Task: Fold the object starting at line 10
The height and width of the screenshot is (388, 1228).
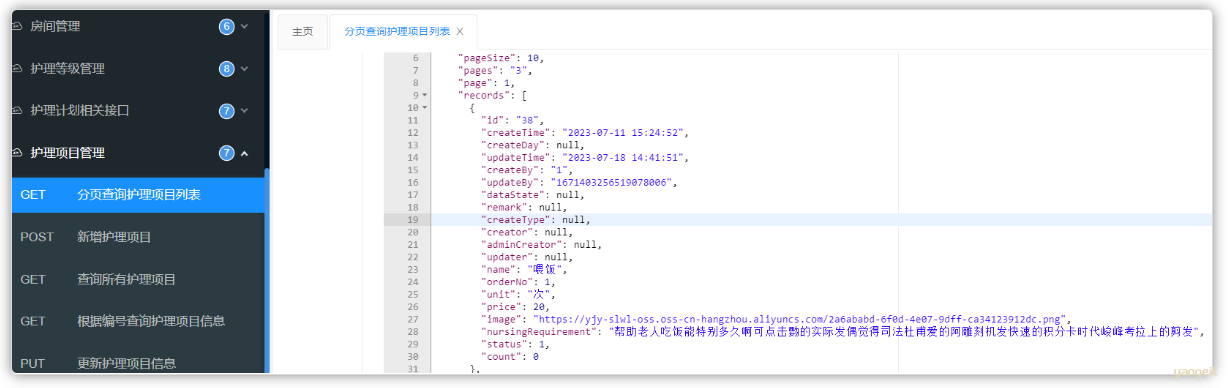Action: coord(424,108)
